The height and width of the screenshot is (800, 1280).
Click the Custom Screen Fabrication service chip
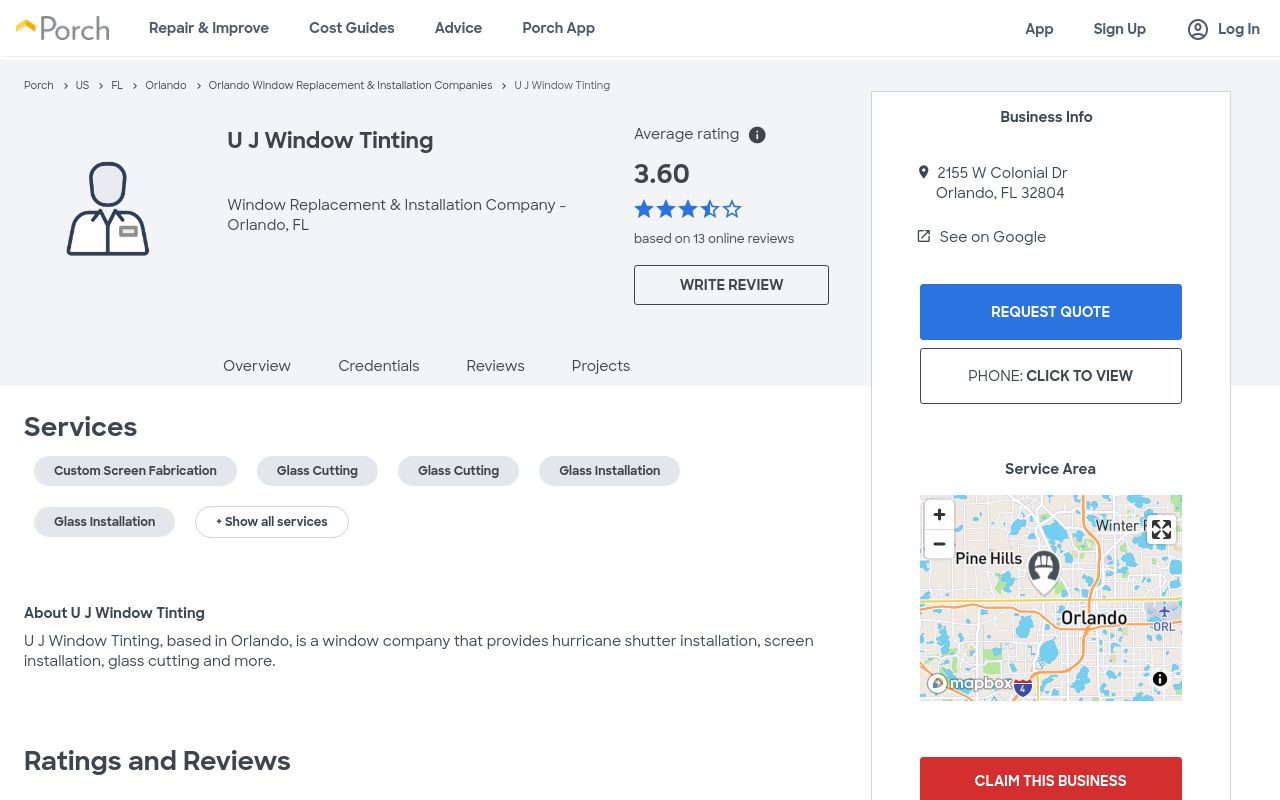point(135,471)
